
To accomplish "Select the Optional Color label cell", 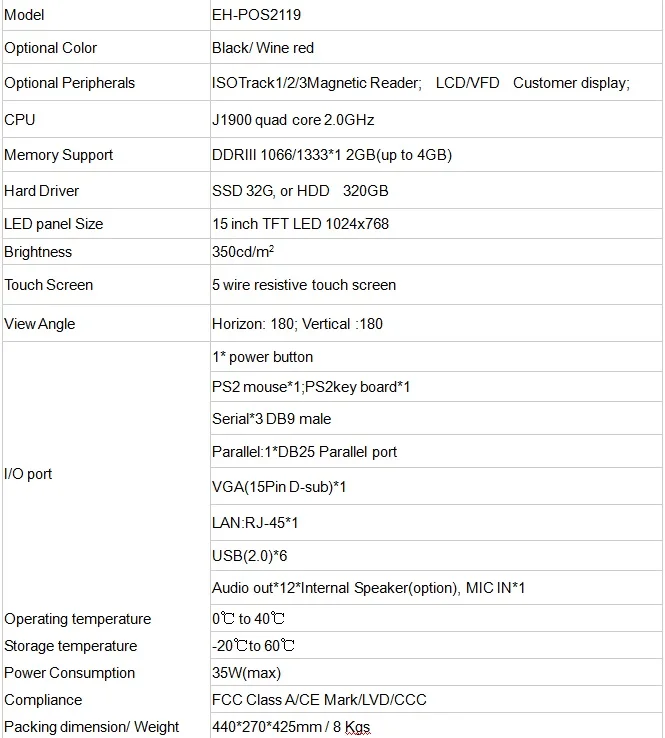I will point(106,48).
